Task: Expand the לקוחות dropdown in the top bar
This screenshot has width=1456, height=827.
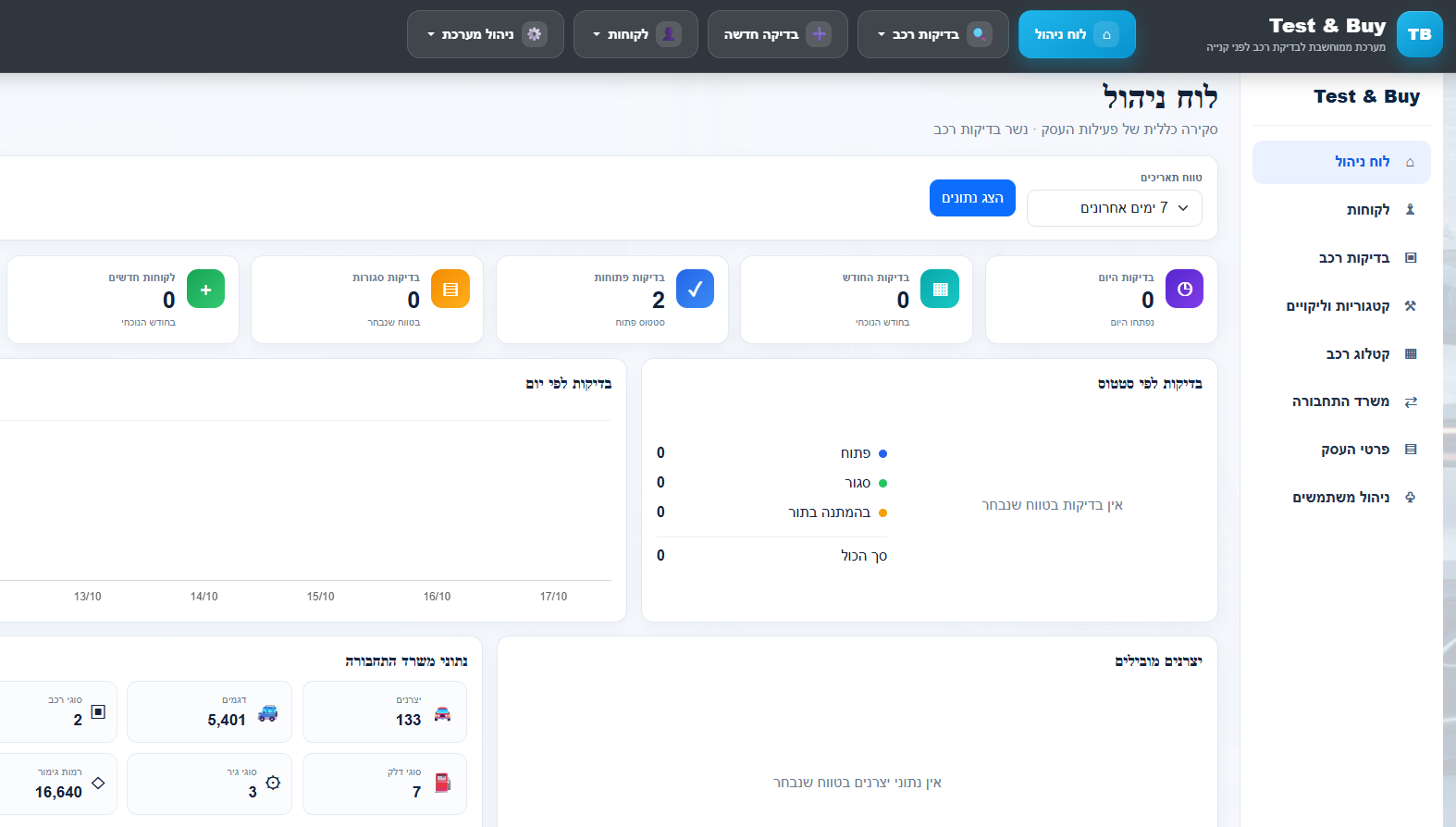Action: coord(635,34)
